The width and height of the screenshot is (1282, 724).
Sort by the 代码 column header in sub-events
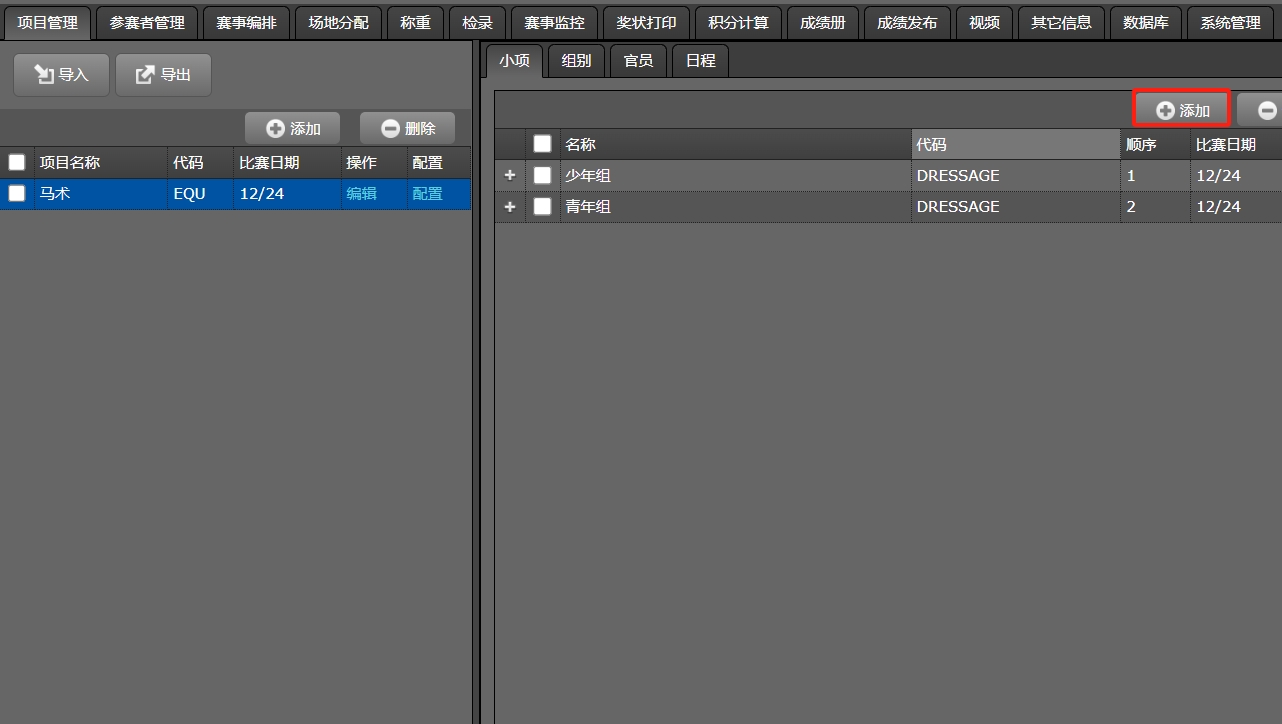pyautogui.click(x=1015, y=144)
